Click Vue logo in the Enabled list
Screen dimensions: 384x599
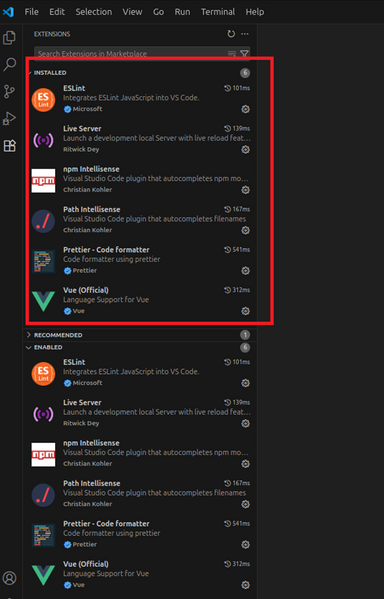tap(43, 575)
